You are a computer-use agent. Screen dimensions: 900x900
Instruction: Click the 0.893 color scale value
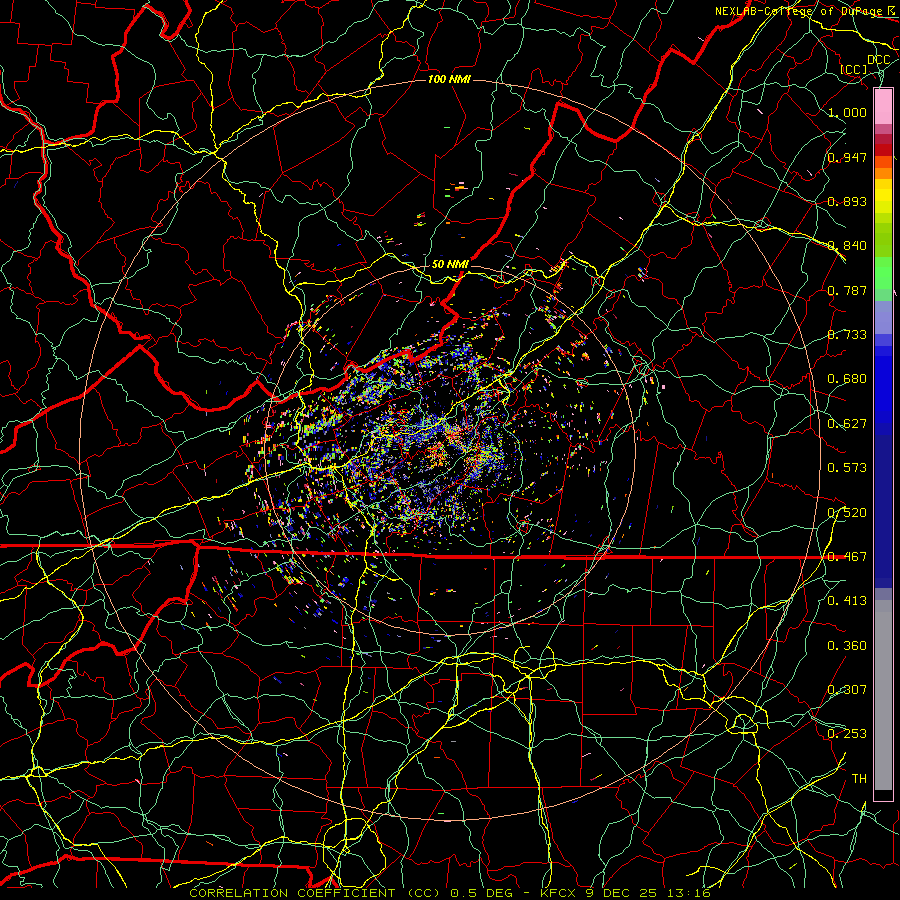[x=847, y=201]
